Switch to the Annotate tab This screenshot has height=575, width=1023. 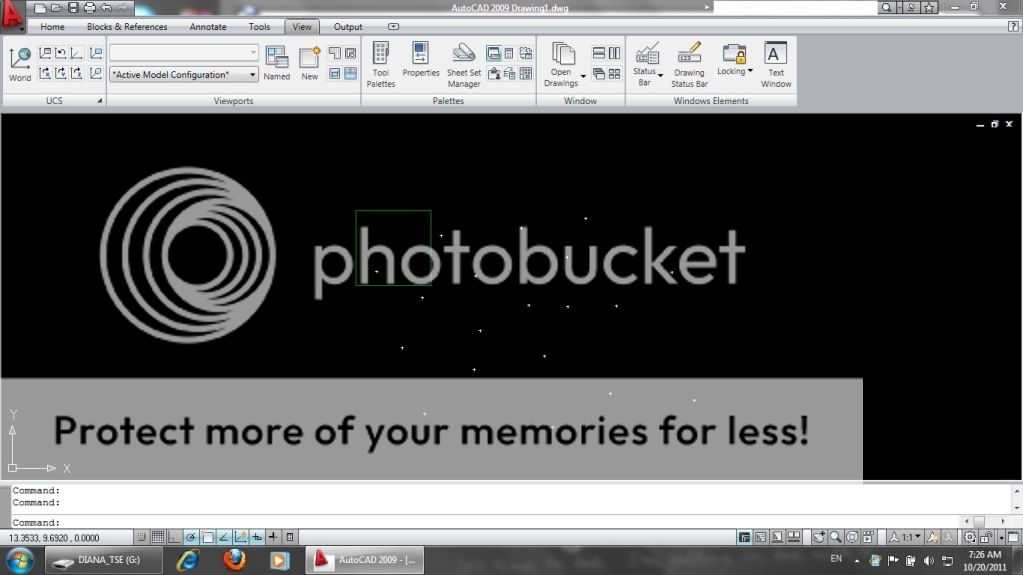tap(208, 27)
